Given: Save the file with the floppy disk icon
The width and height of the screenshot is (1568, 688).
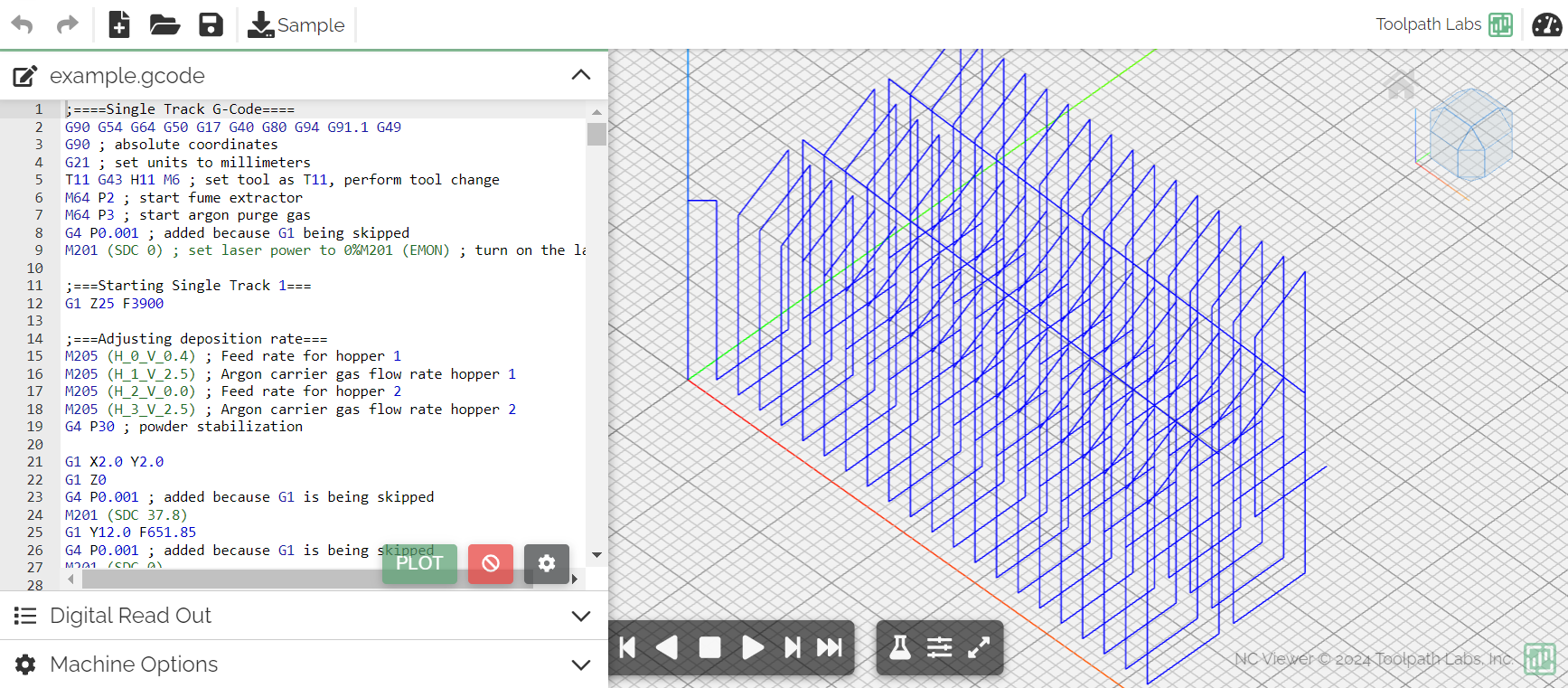Looking at the screenshot, I should 211,24.
